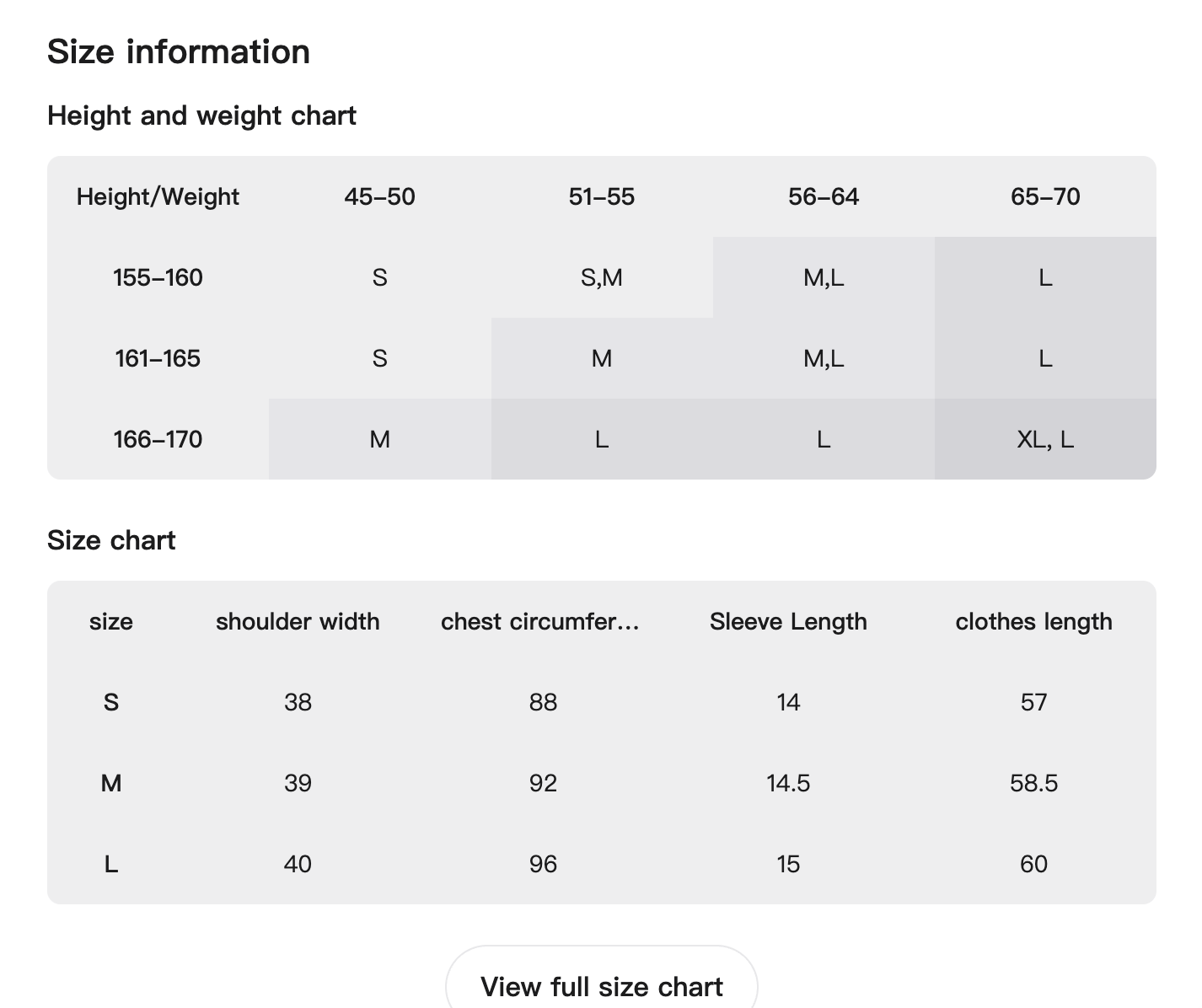Click the 96 chest circumference value

pos(543,864)
